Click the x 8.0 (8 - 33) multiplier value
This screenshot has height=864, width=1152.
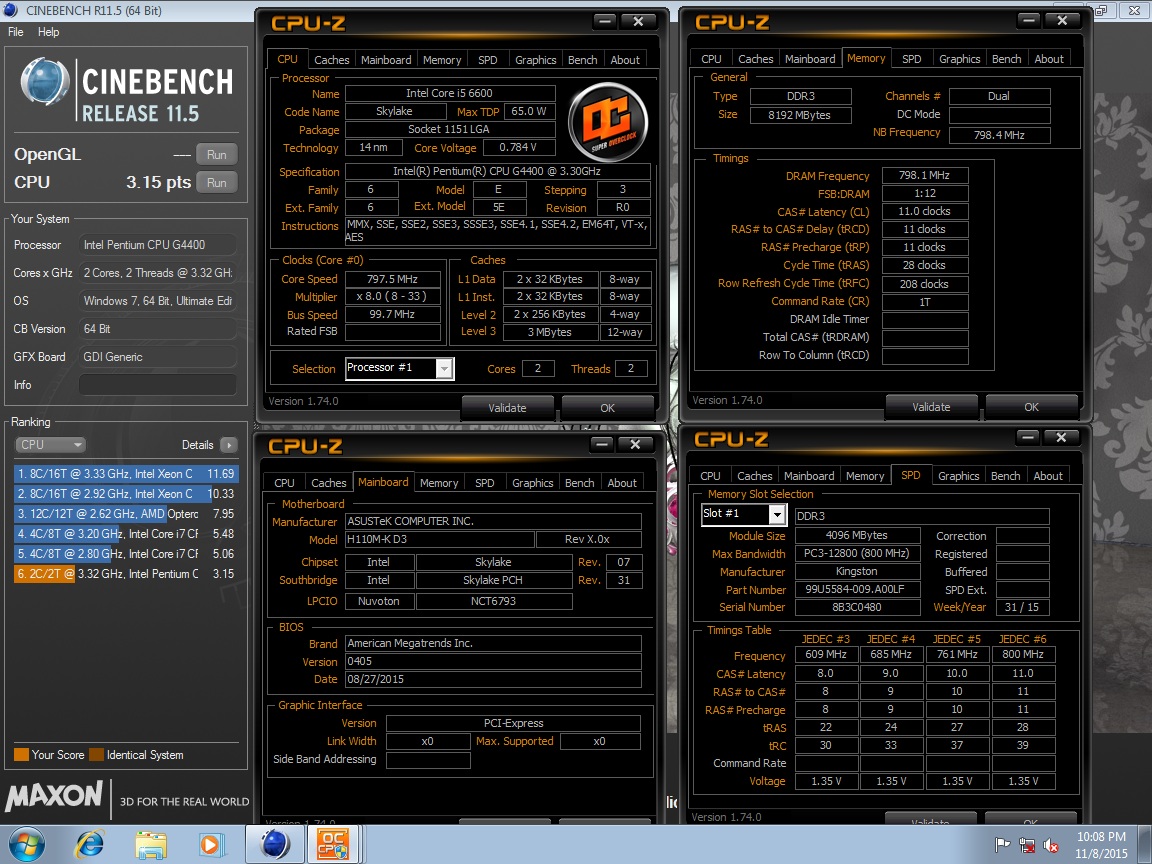[392, 297]
